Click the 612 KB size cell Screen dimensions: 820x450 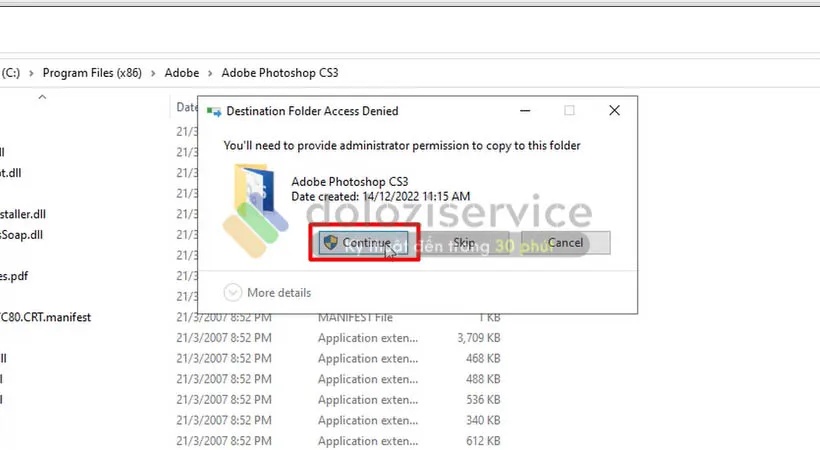pyautogui.click(x=483, y=441)
